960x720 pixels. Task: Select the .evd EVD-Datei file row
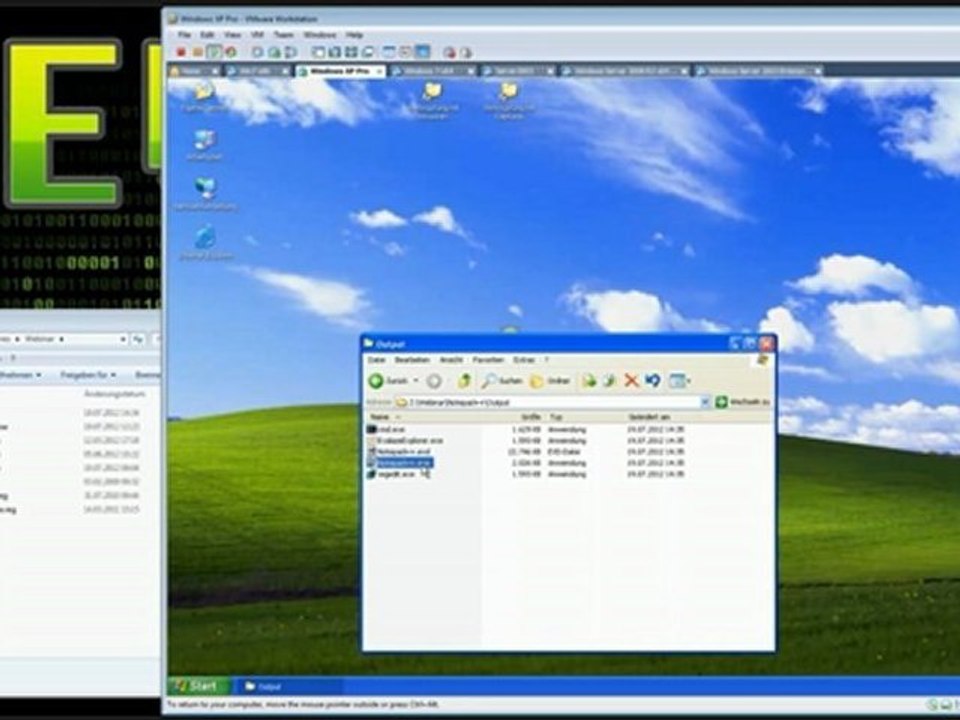coord(399,451)
